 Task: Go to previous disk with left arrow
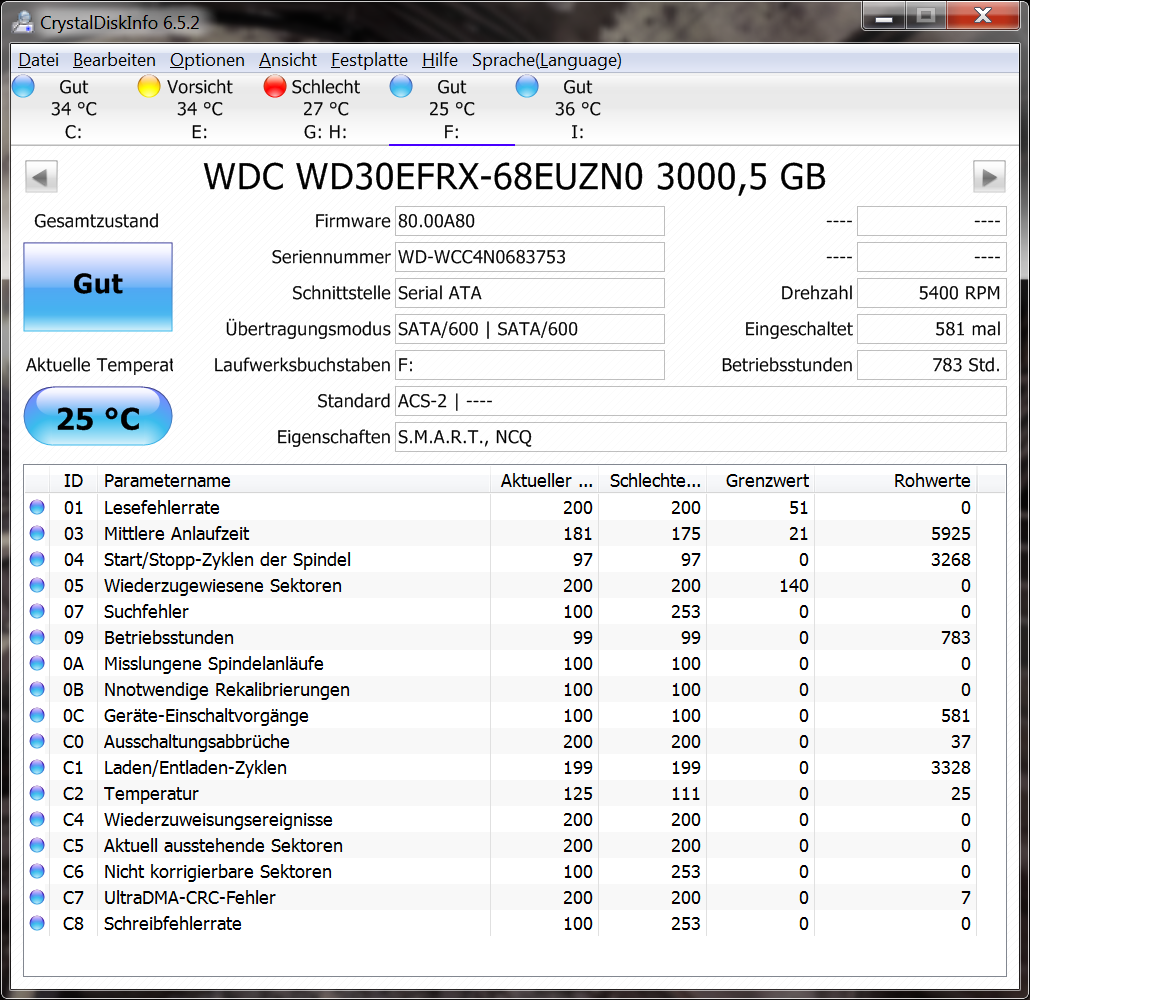[x=41, y=176]
